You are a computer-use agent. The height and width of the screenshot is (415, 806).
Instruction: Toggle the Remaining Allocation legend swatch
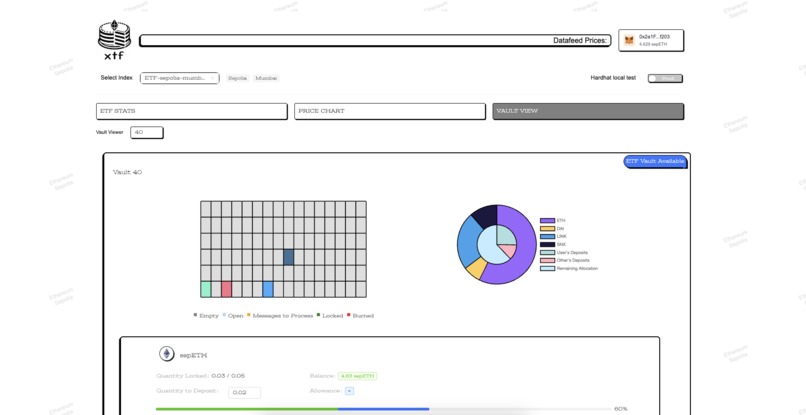[x=547, y=268]
